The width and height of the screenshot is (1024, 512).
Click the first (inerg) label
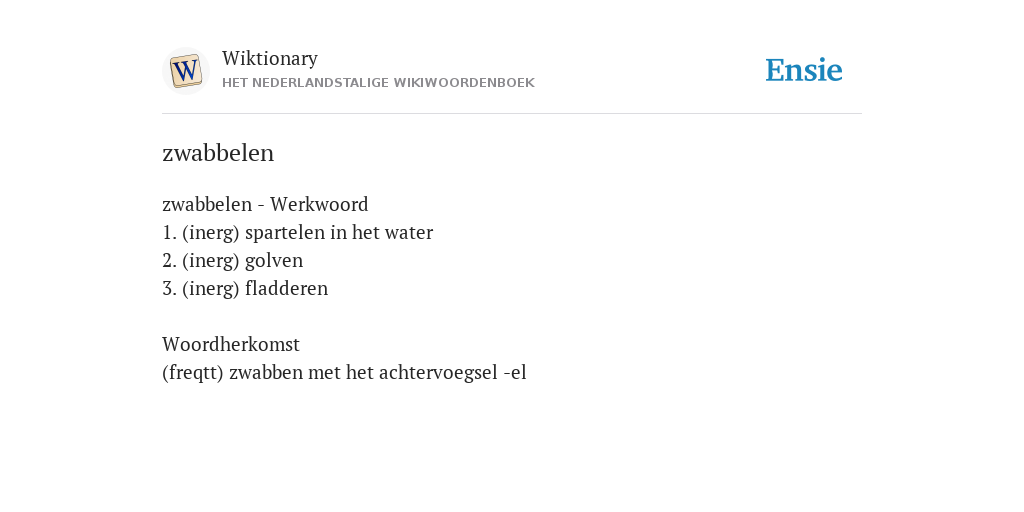[211, 233]
